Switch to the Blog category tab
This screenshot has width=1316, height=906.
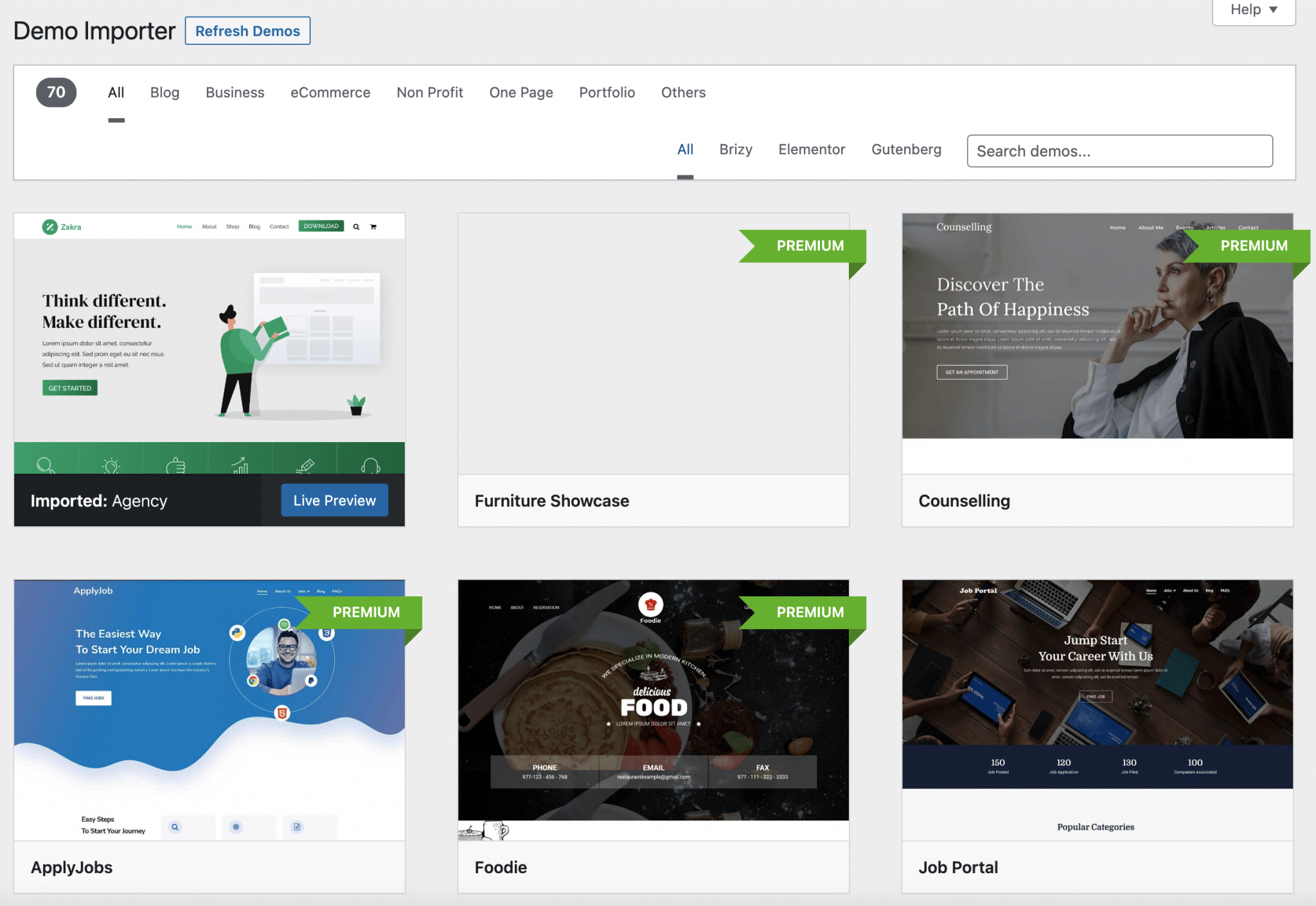tap(164, 93)
